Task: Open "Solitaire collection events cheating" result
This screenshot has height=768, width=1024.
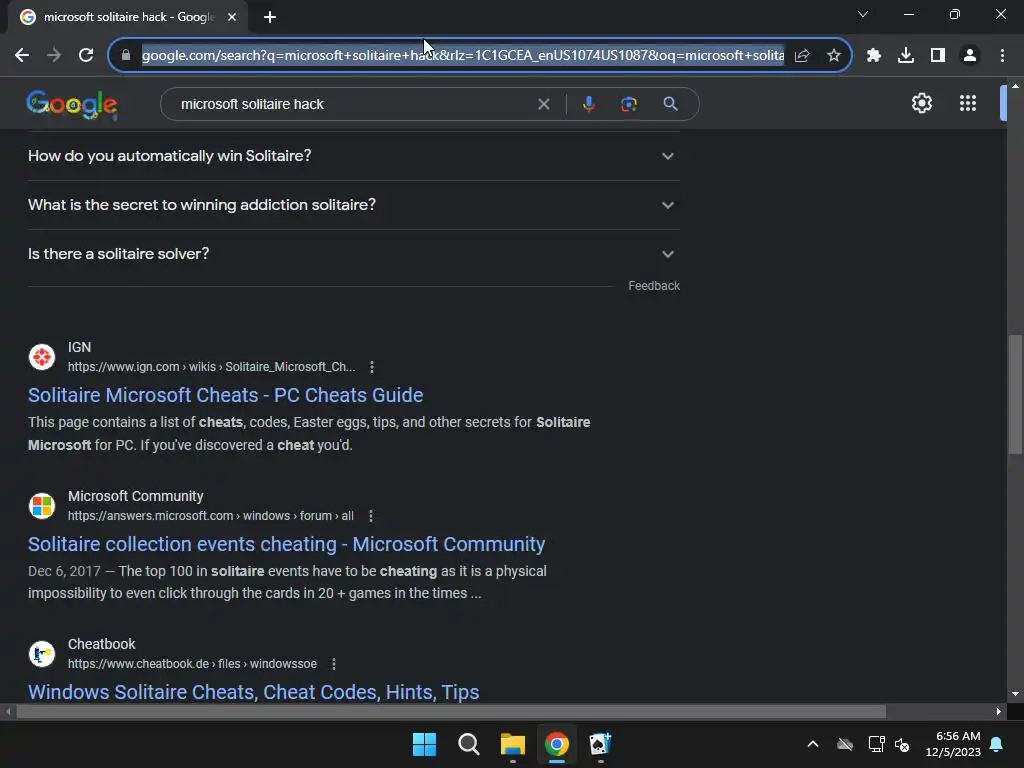Action: pos(286,544)
